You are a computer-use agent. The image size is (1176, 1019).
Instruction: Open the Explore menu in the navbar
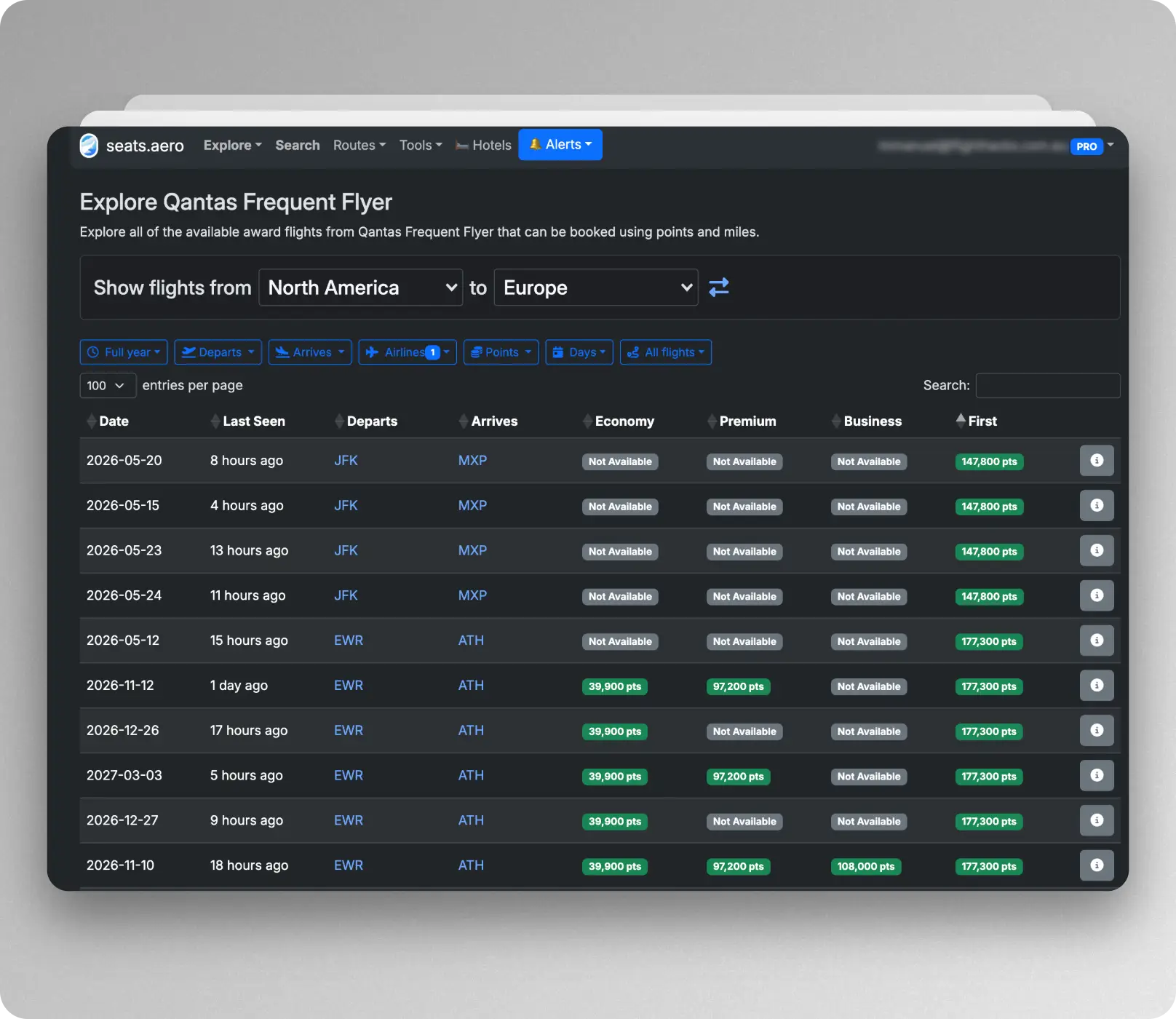pyautogui.click(x=232, y=145)
